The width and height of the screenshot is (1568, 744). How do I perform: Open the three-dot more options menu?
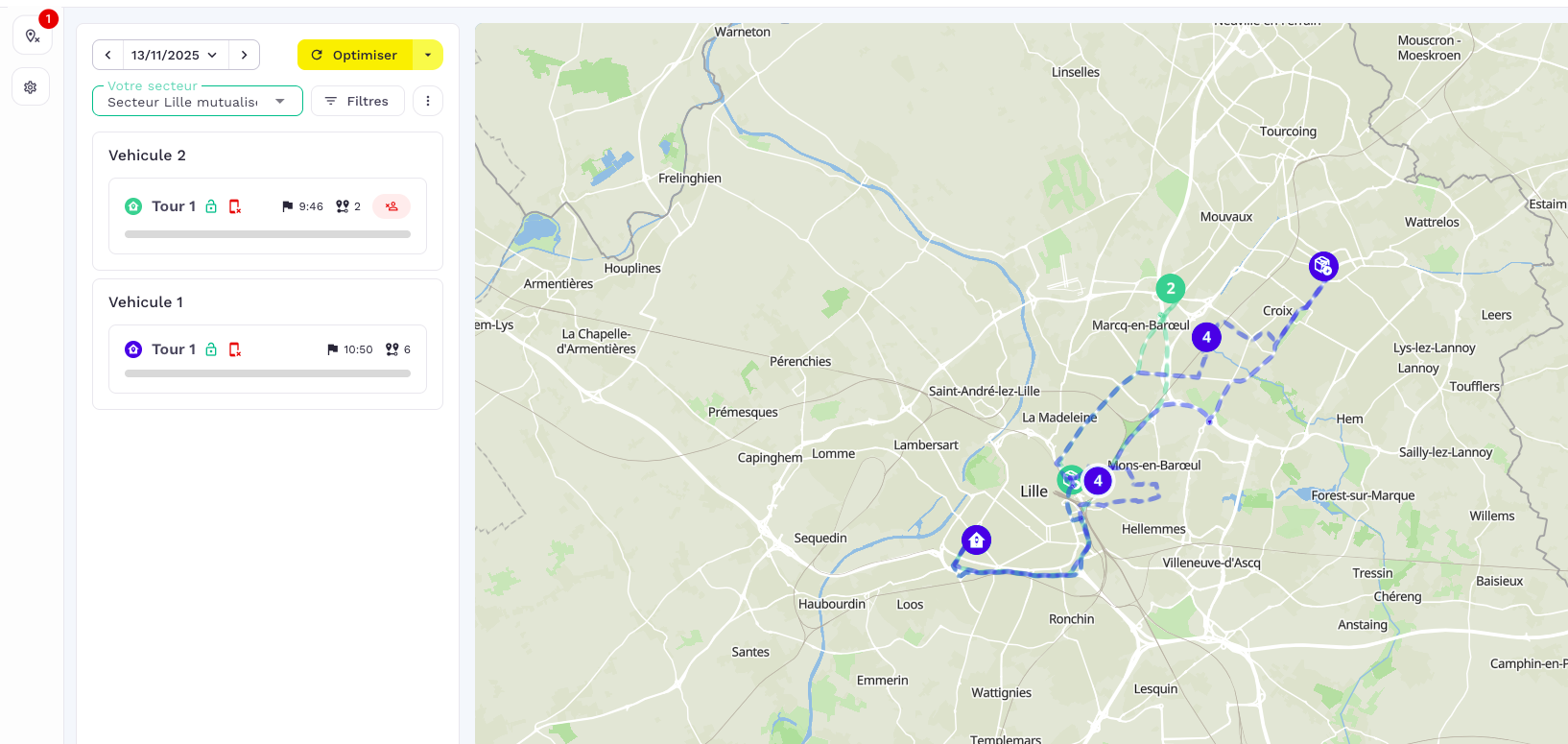click(x=428, y=101)
